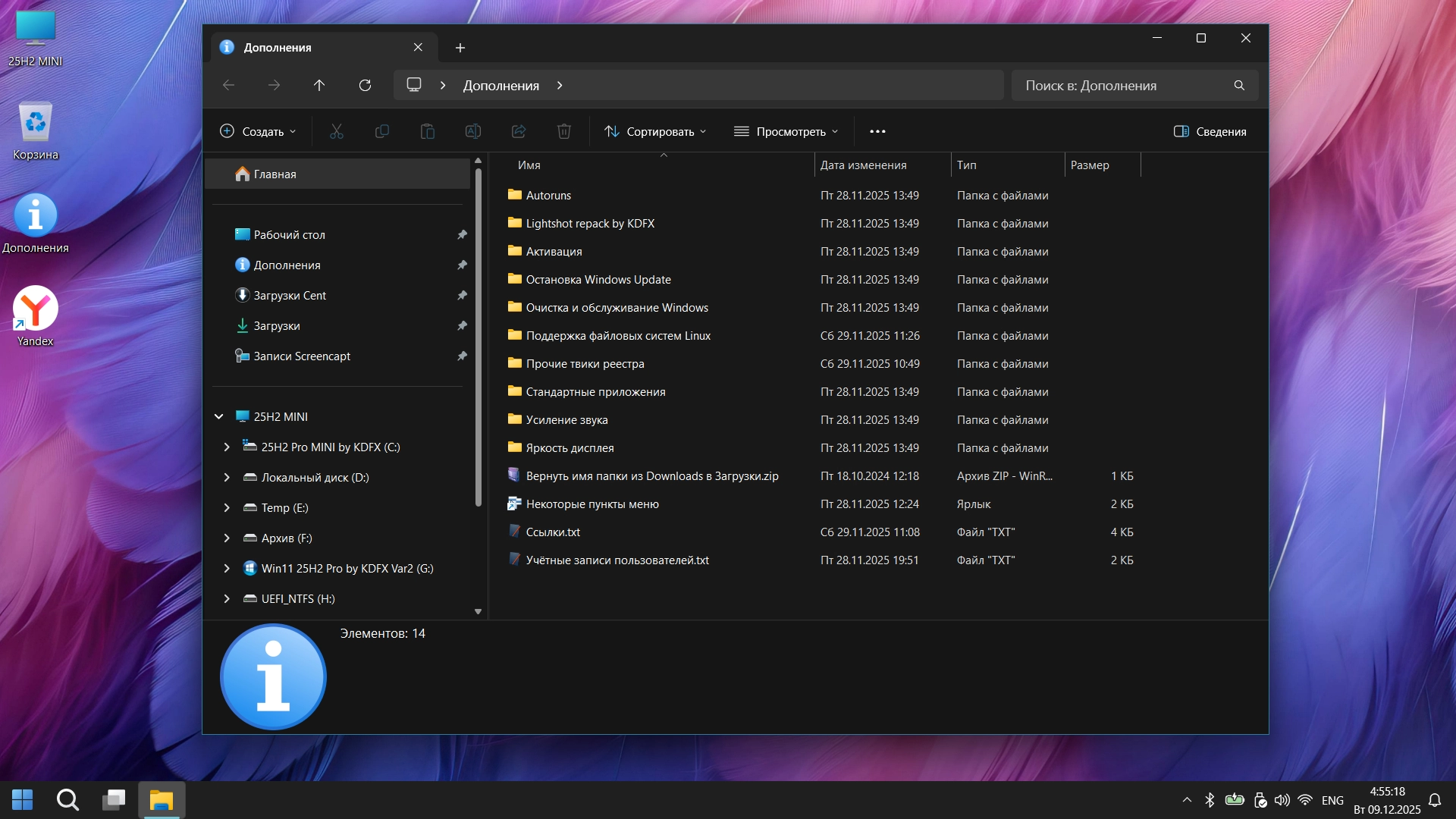1456x819 pixels.
Task: Open the Сортировать dropdown menu
Action: pyautogui.click(x=655, y=131)
